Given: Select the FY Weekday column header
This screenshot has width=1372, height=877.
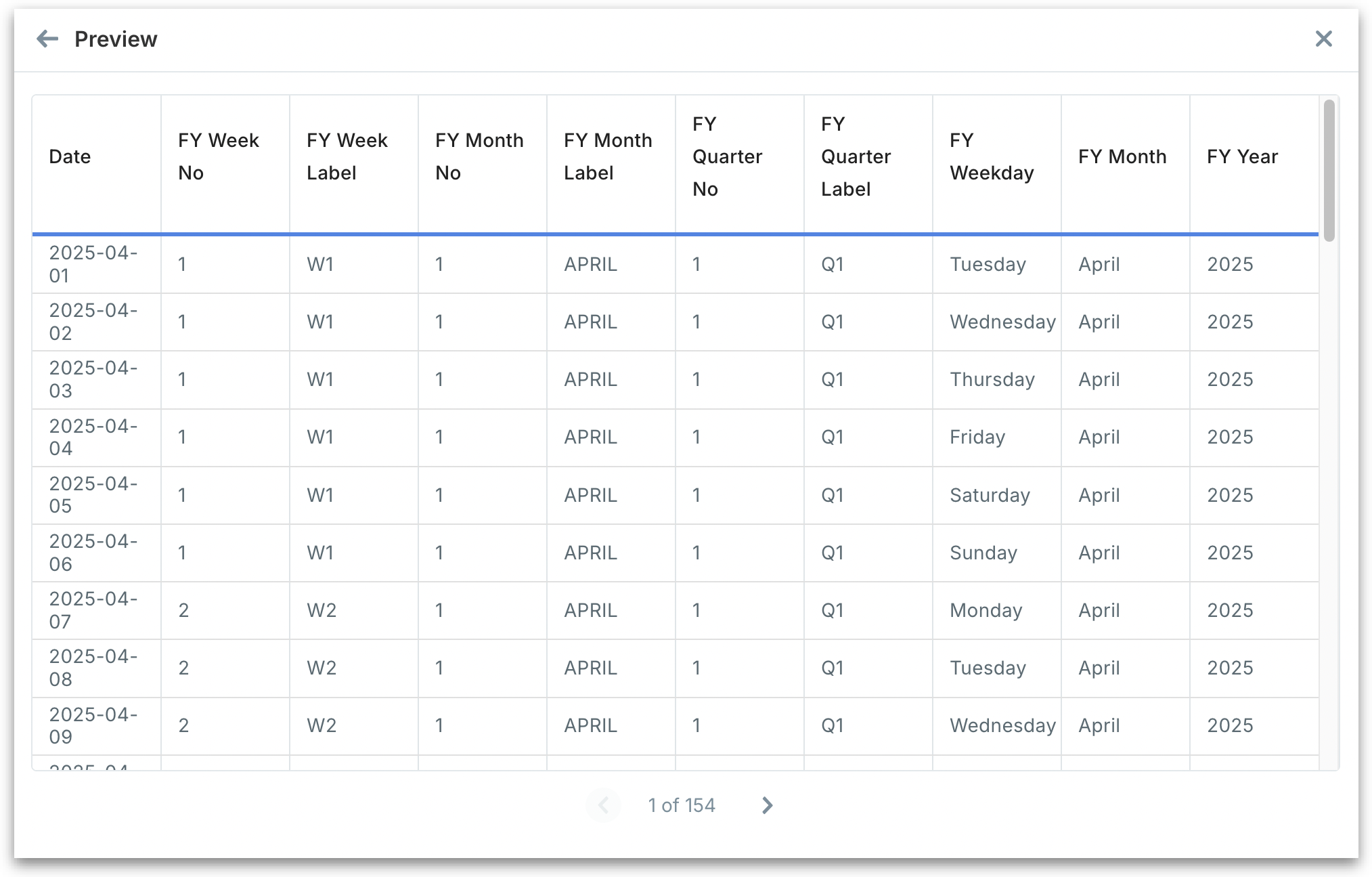Looking at the screenshot, I should [x=992, y=157].
